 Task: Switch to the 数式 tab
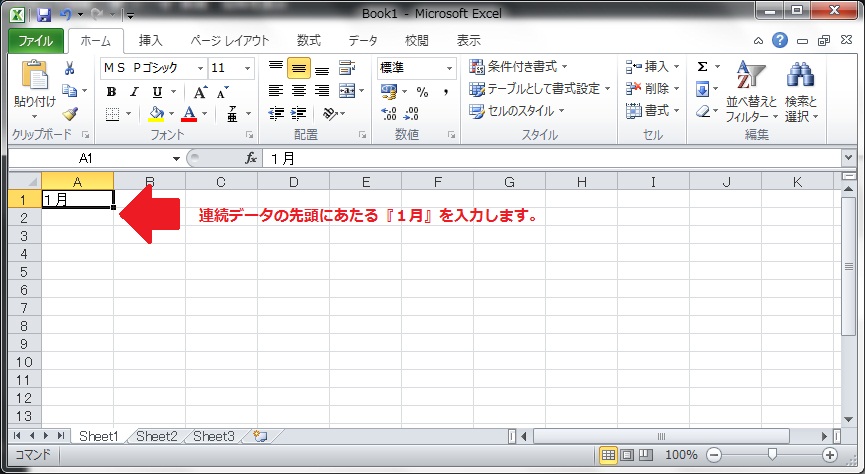pos(309,41)
